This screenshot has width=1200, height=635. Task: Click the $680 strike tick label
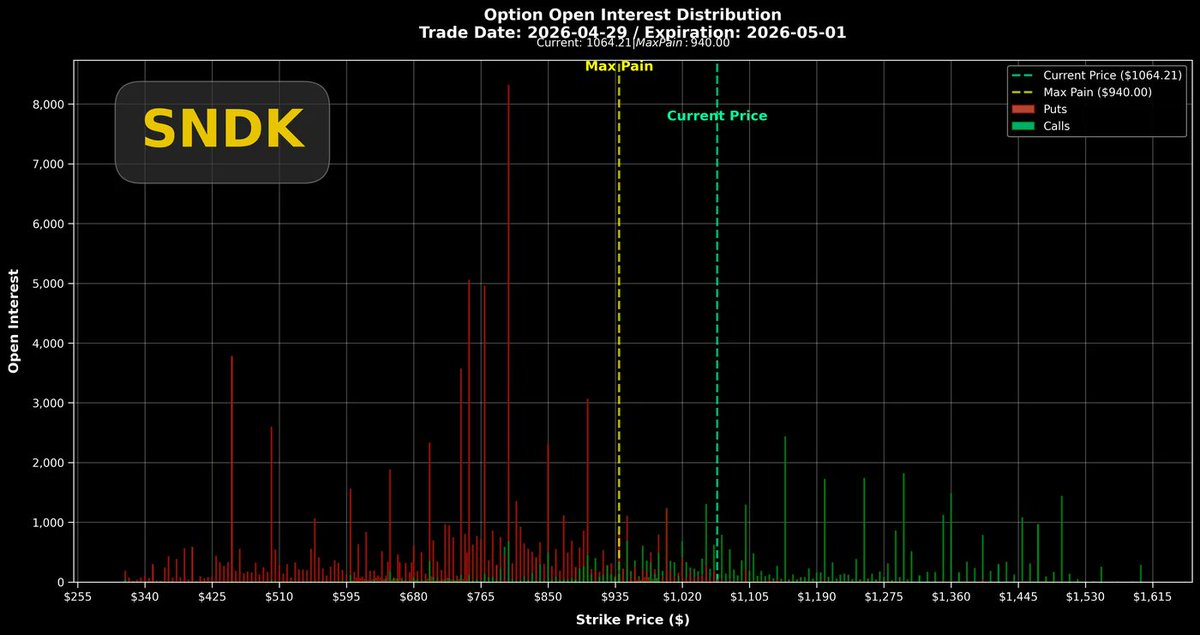[414, 598]
